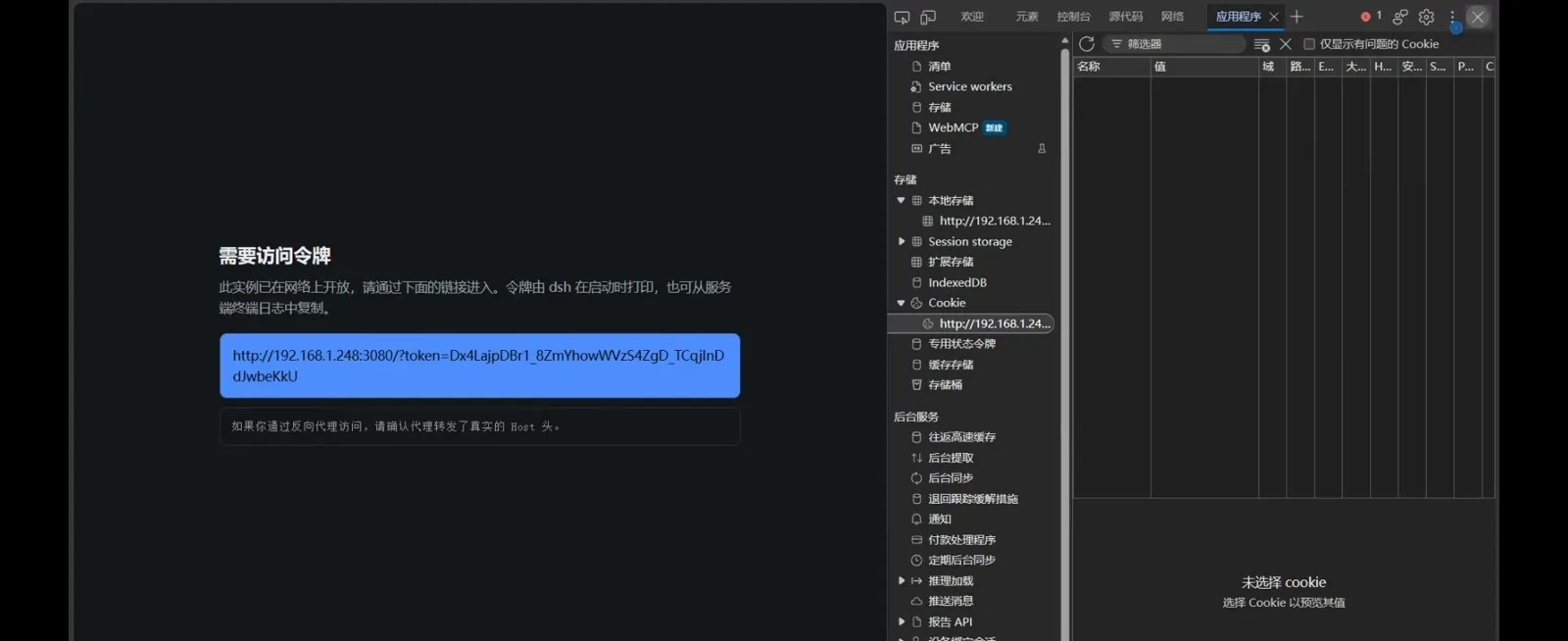
Task: Switch to the 网络 tab
Action: (x=1173, y=17)
